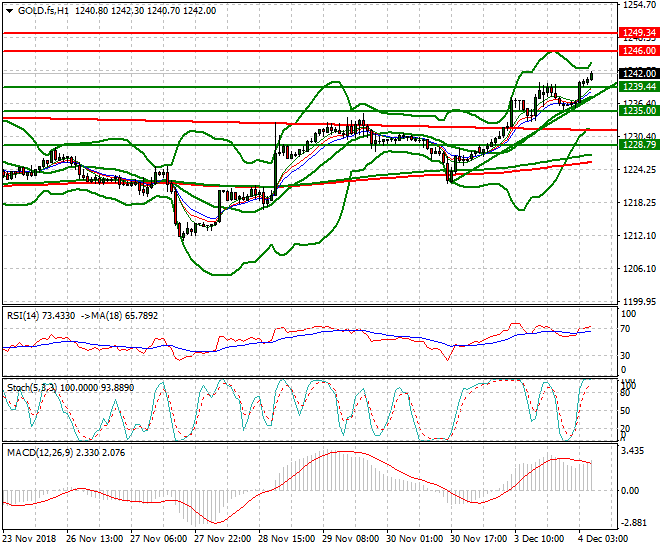Select the green 1228.79 level tag
This screenshot has height=550, width=660.
pos(637,145)
